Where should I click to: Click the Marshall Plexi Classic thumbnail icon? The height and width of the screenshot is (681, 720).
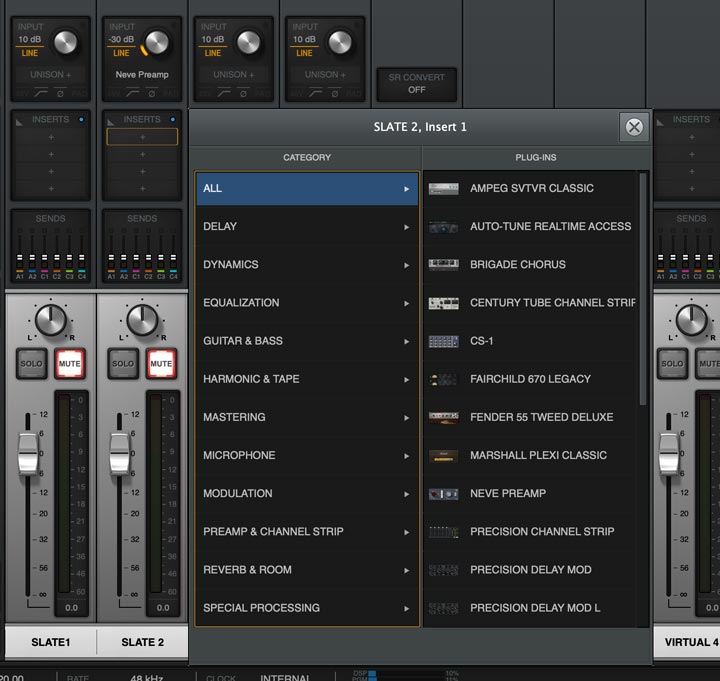(x=443, y=456)
